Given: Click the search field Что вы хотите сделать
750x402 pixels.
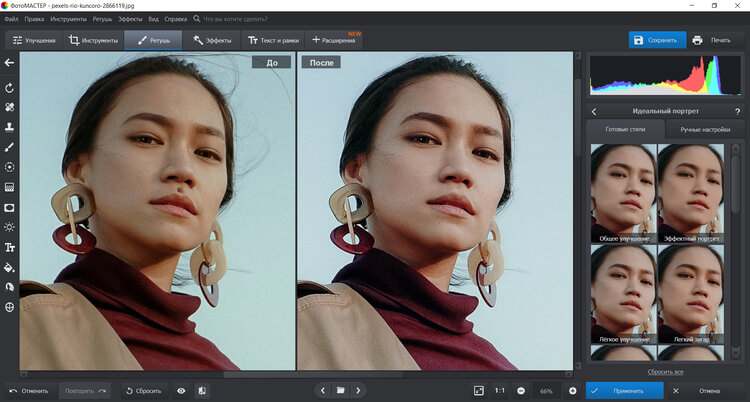Looking at the screenshot, I should coord(235,19).
